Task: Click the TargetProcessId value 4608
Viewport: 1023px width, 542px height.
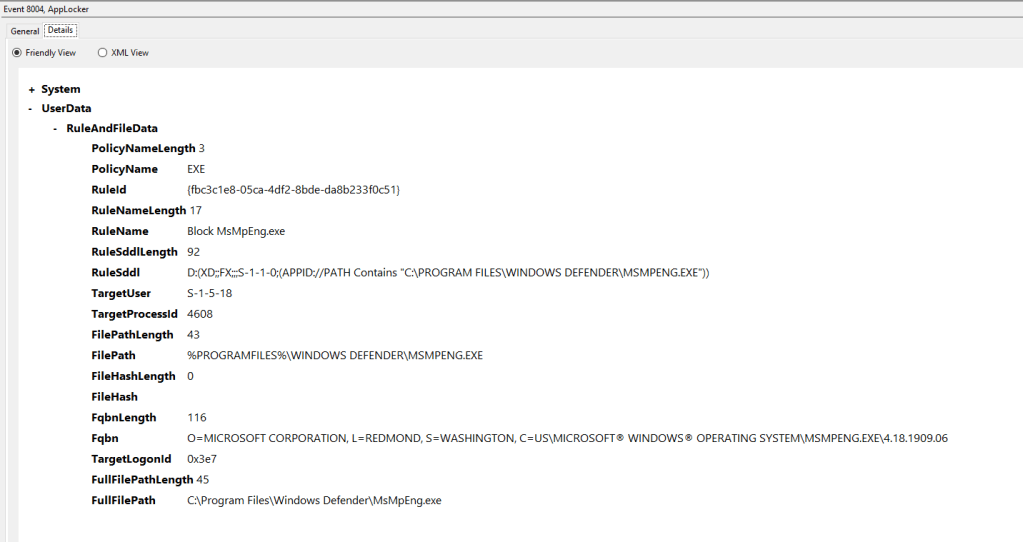Action: (199, 314)
